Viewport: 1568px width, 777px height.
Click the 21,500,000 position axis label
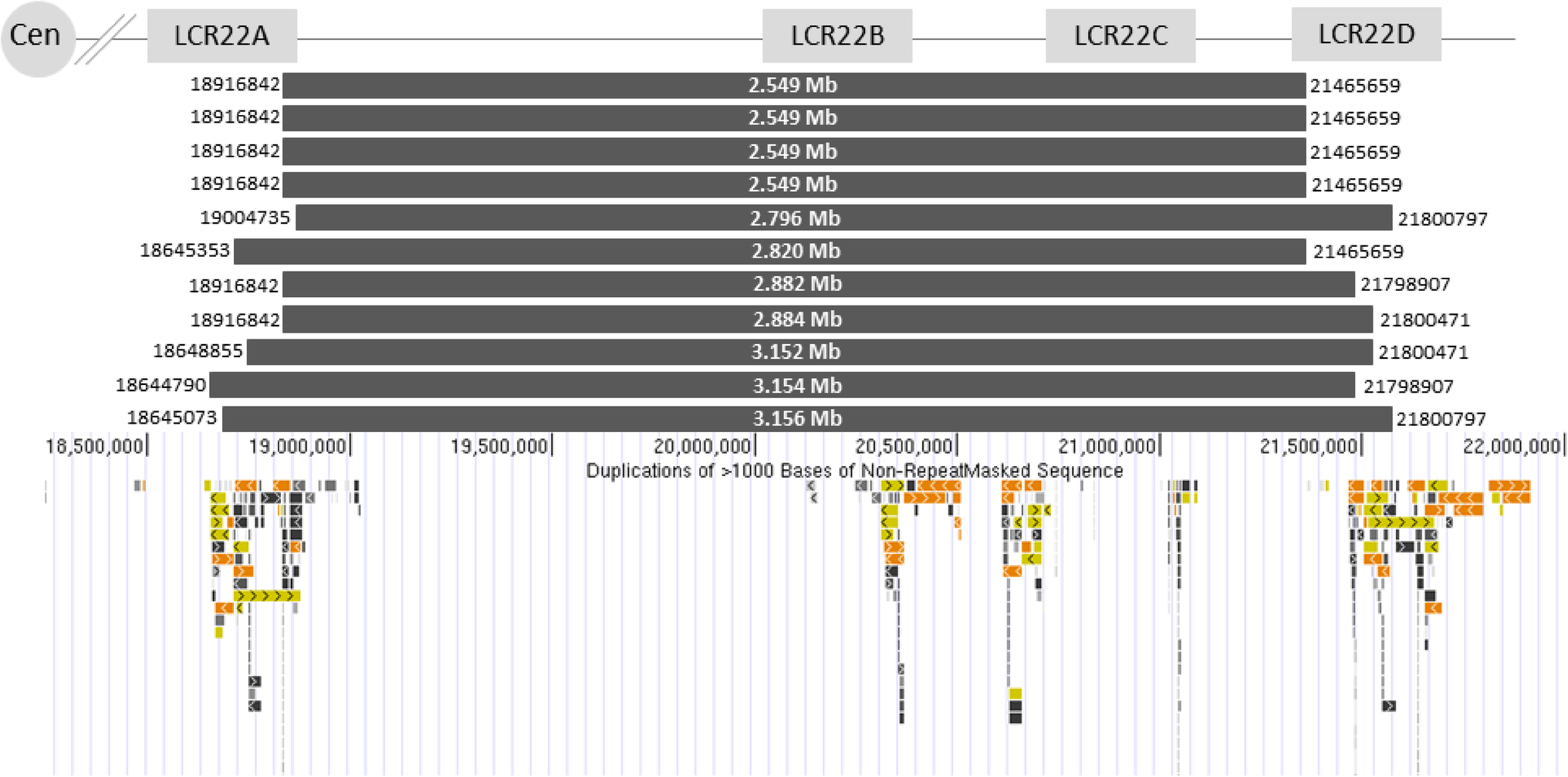tap(1308, 447)
